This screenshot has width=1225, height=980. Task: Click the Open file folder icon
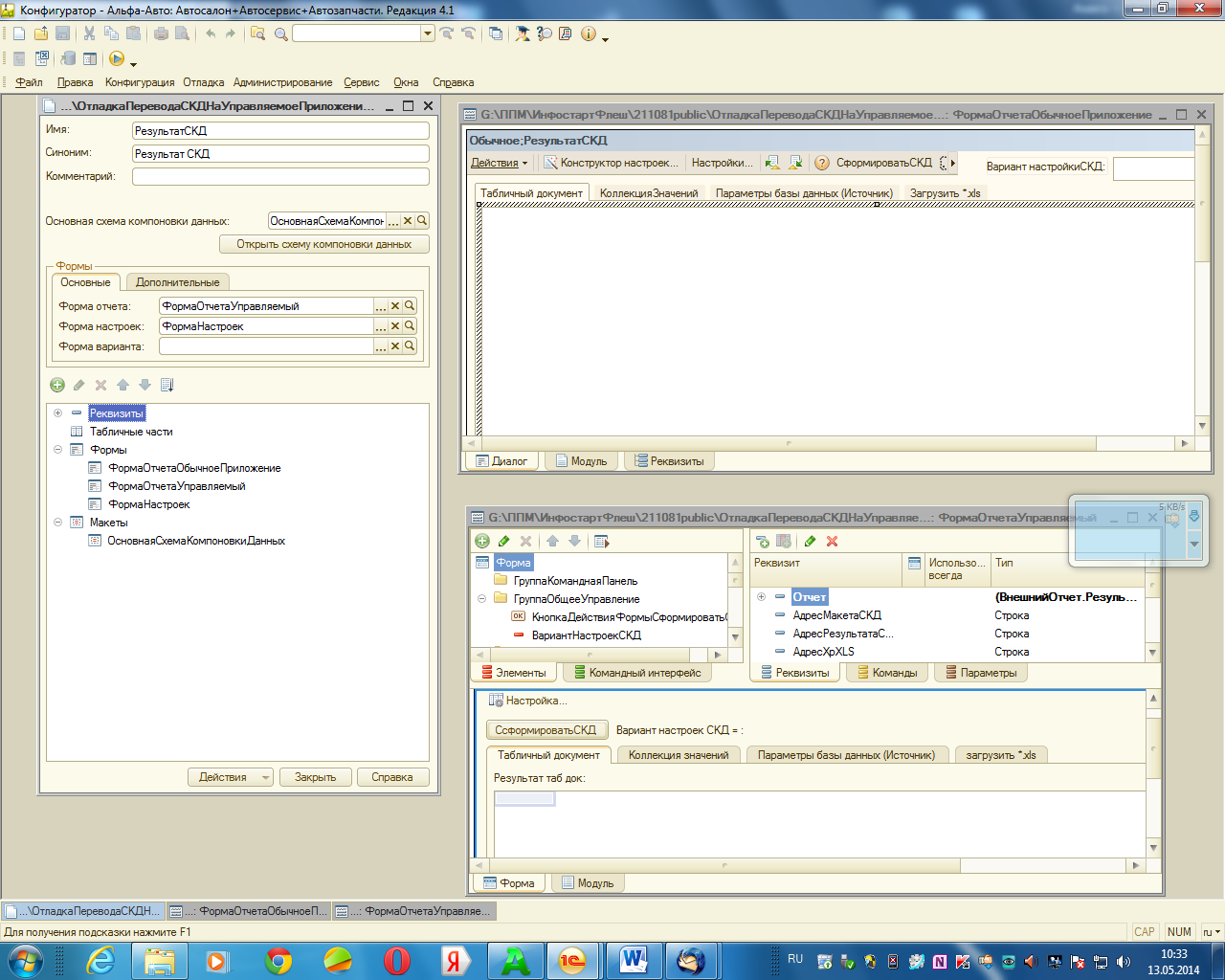[41, 33]
